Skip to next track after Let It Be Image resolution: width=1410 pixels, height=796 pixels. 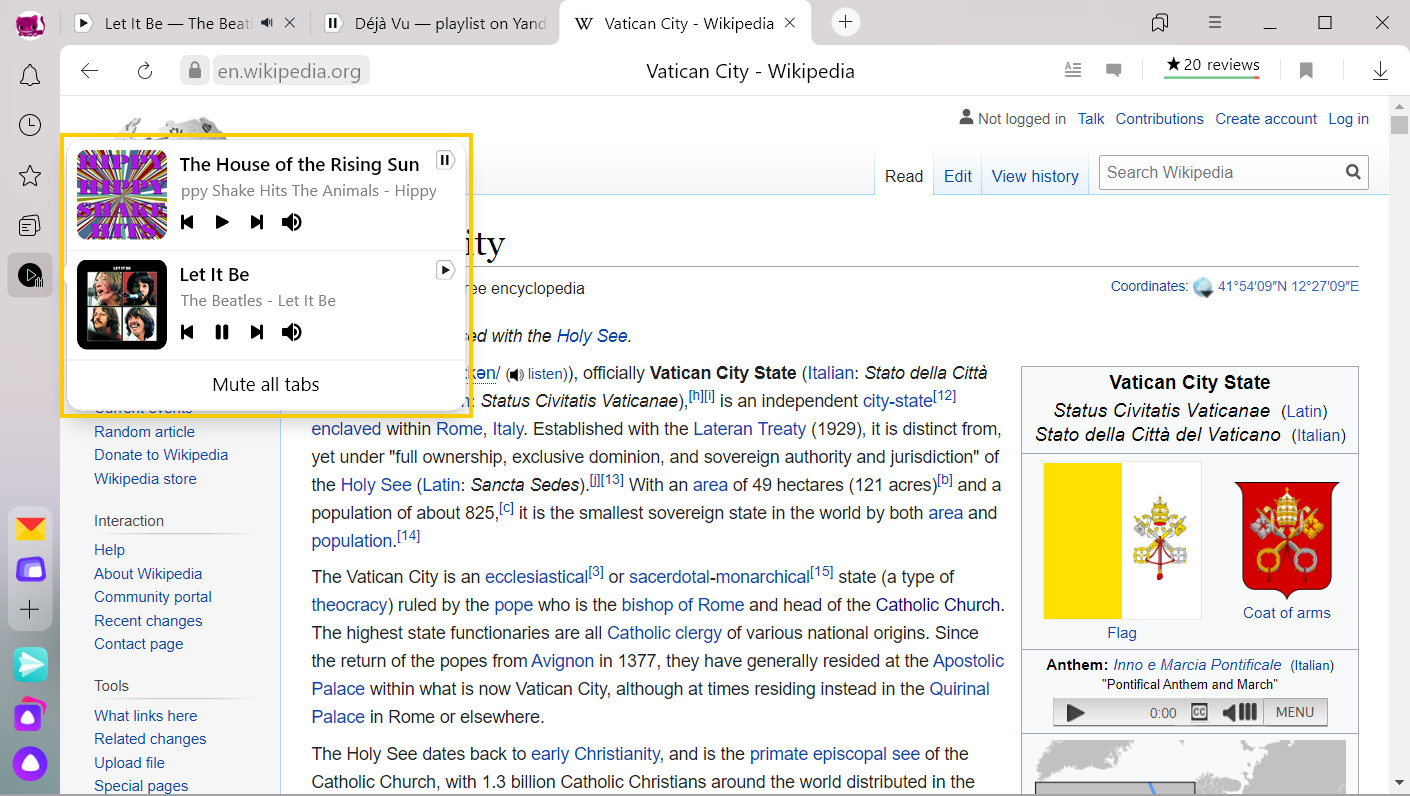pos(257,332)
